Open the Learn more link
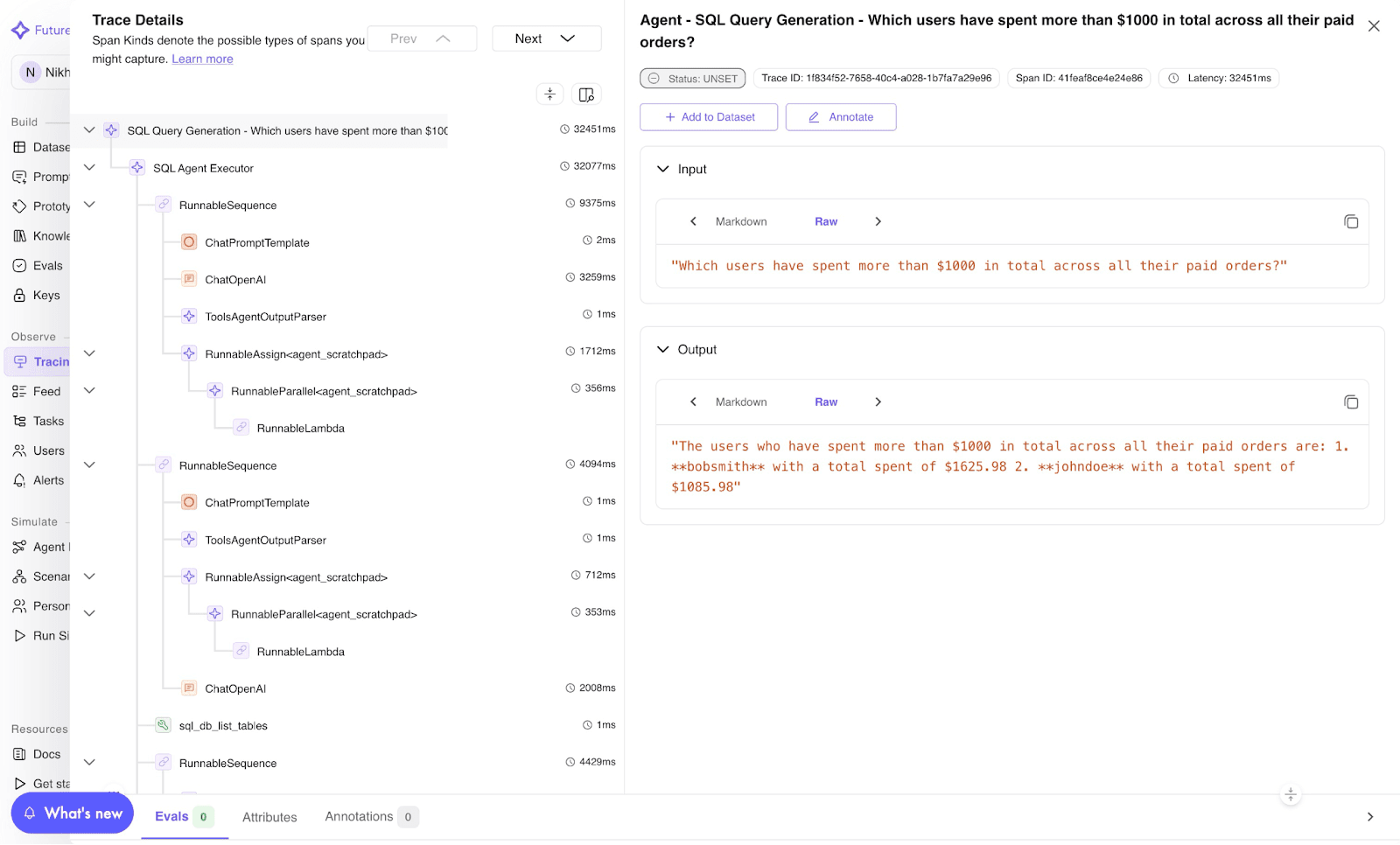1400x845 pixels. click(201, 59)
